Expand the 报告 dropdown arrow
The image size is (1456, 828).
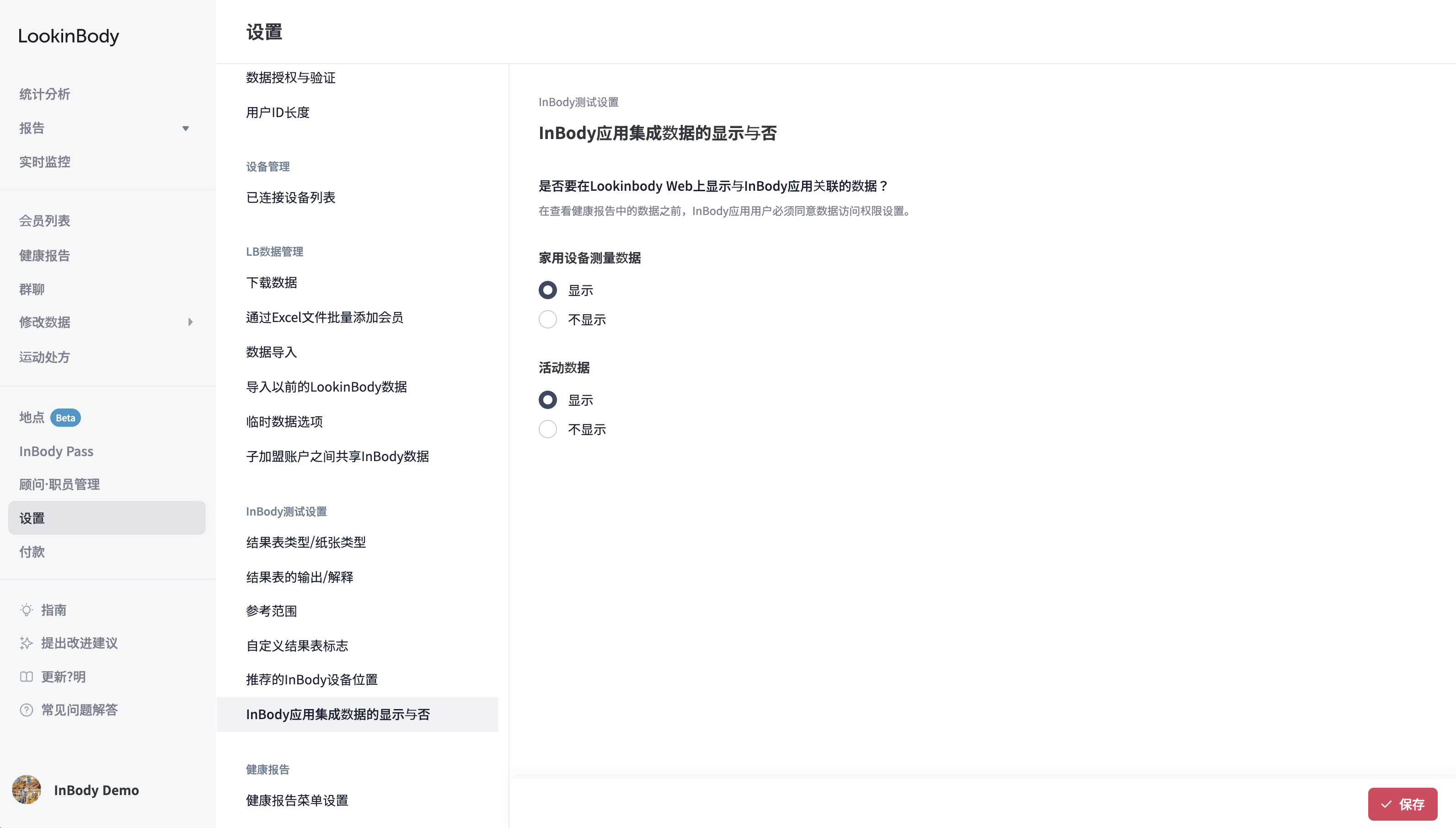click(185, 129)
